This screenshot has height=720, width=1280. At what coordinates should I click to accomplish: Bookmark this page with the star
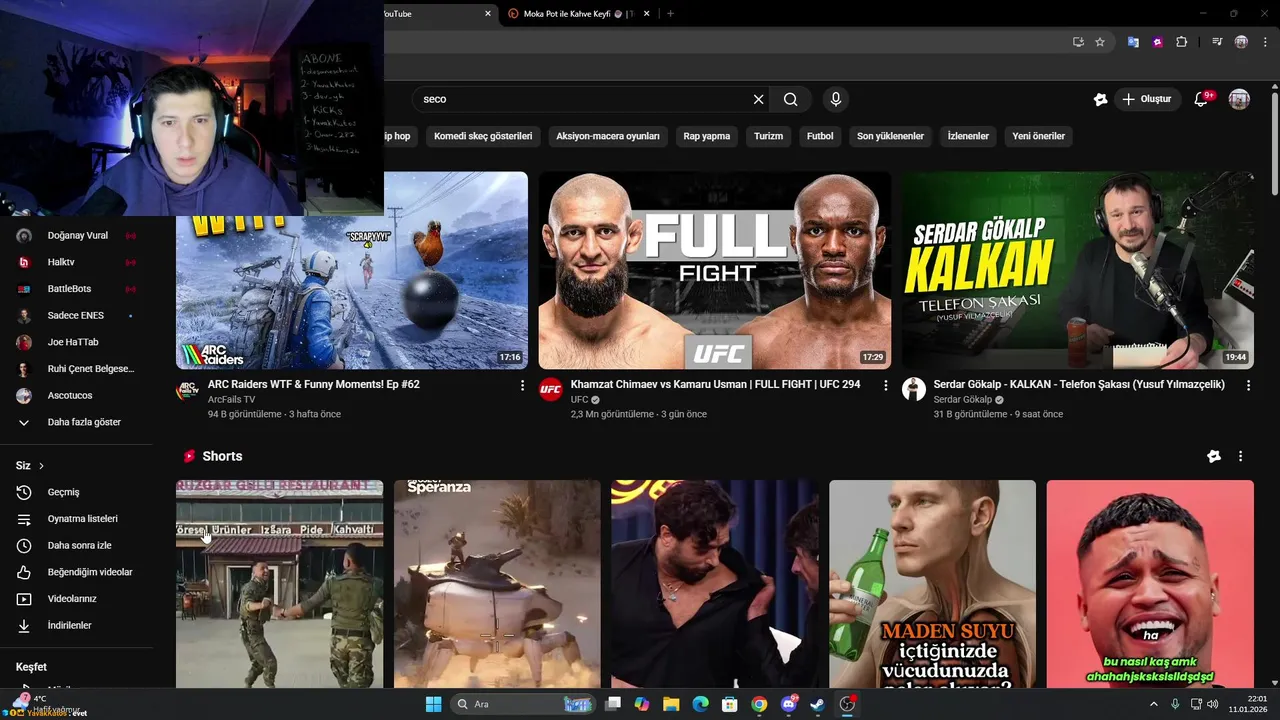pos(1100,42)
